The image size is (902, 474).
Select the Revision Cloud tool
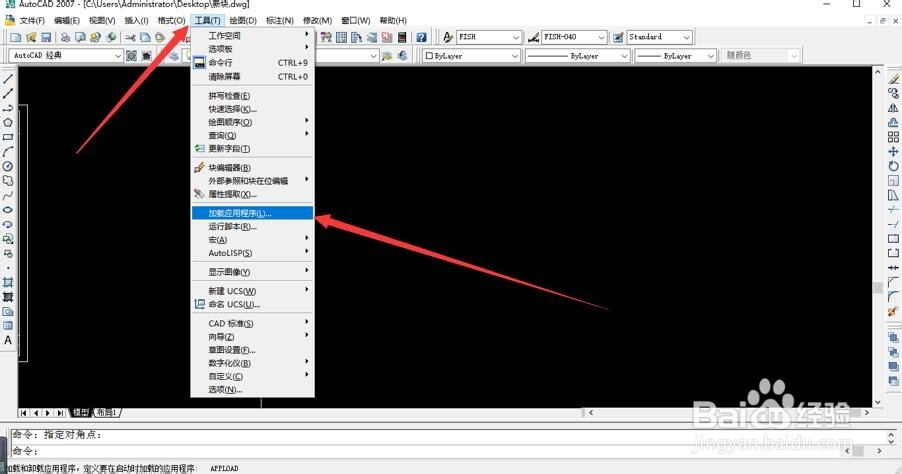(x=8, y=180)
